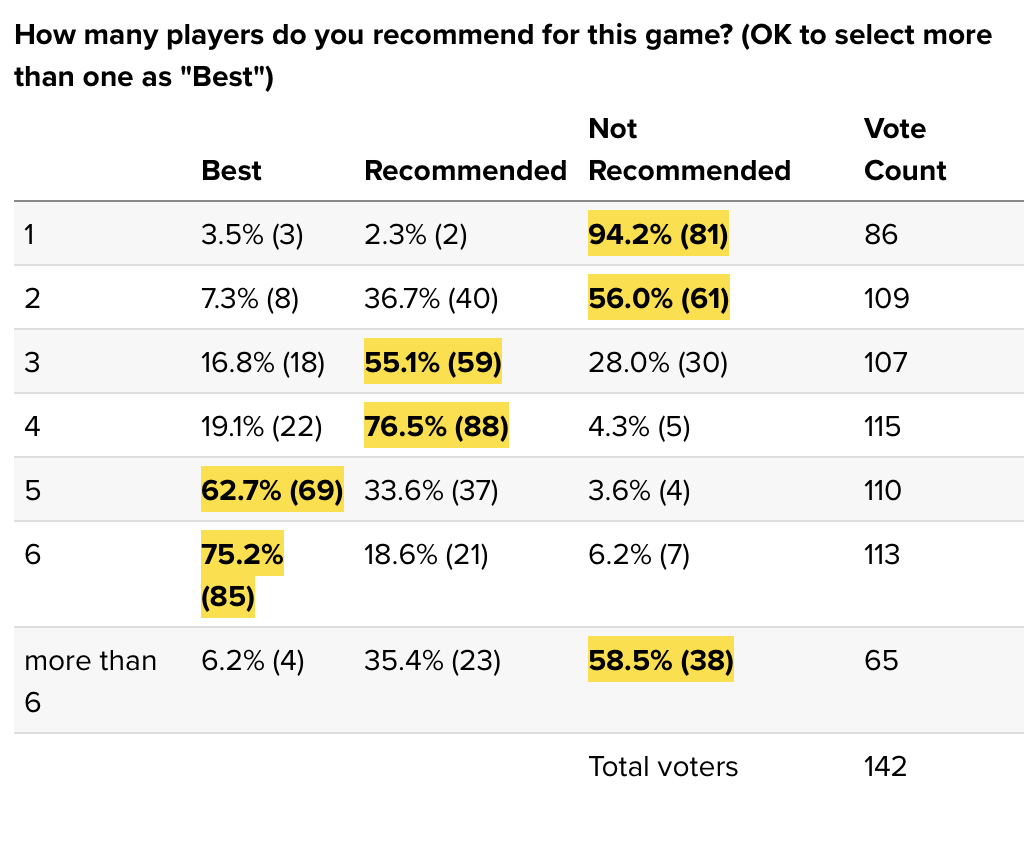1026x841 pixels.
Task: Click the highlighted 62.7% (69) Best cell
Action: [x=272, y=489]
